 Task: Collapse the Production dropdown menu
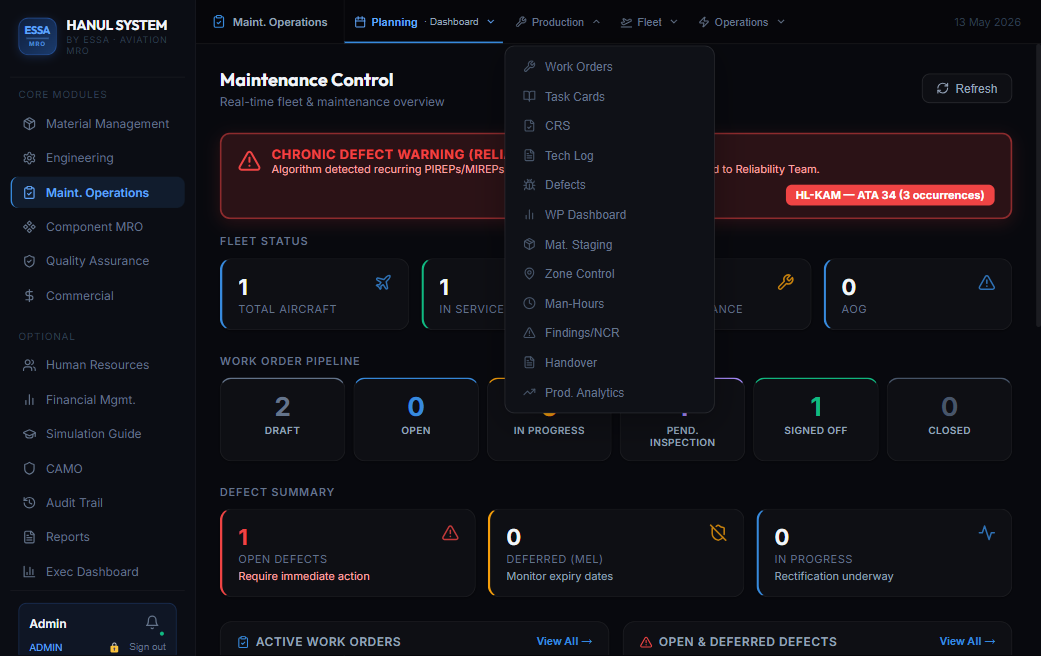click(558, 22)
